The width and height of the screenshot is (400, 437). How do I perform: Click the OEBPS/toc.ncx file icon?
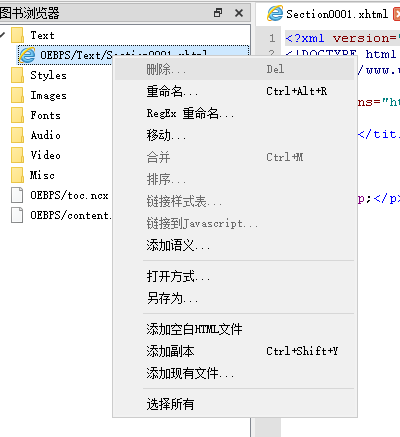[17, 195]
